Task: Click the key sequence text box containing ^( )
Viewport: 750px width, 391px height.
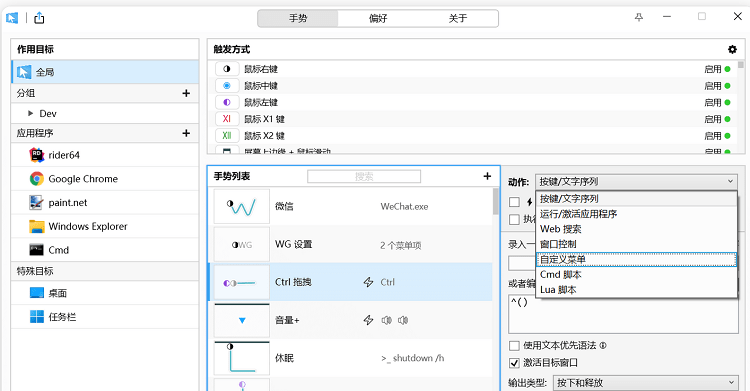Action: (x=623, y=314)
